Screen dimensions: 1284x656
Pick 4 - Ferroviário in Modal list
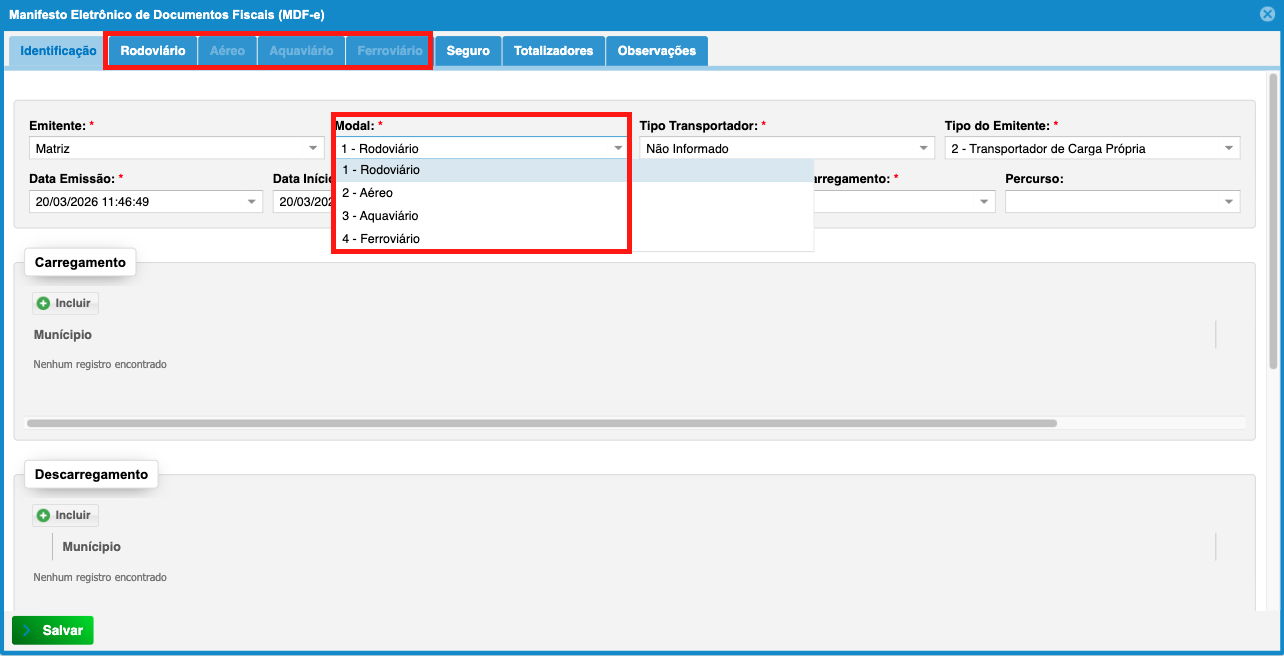click(381, 239)
